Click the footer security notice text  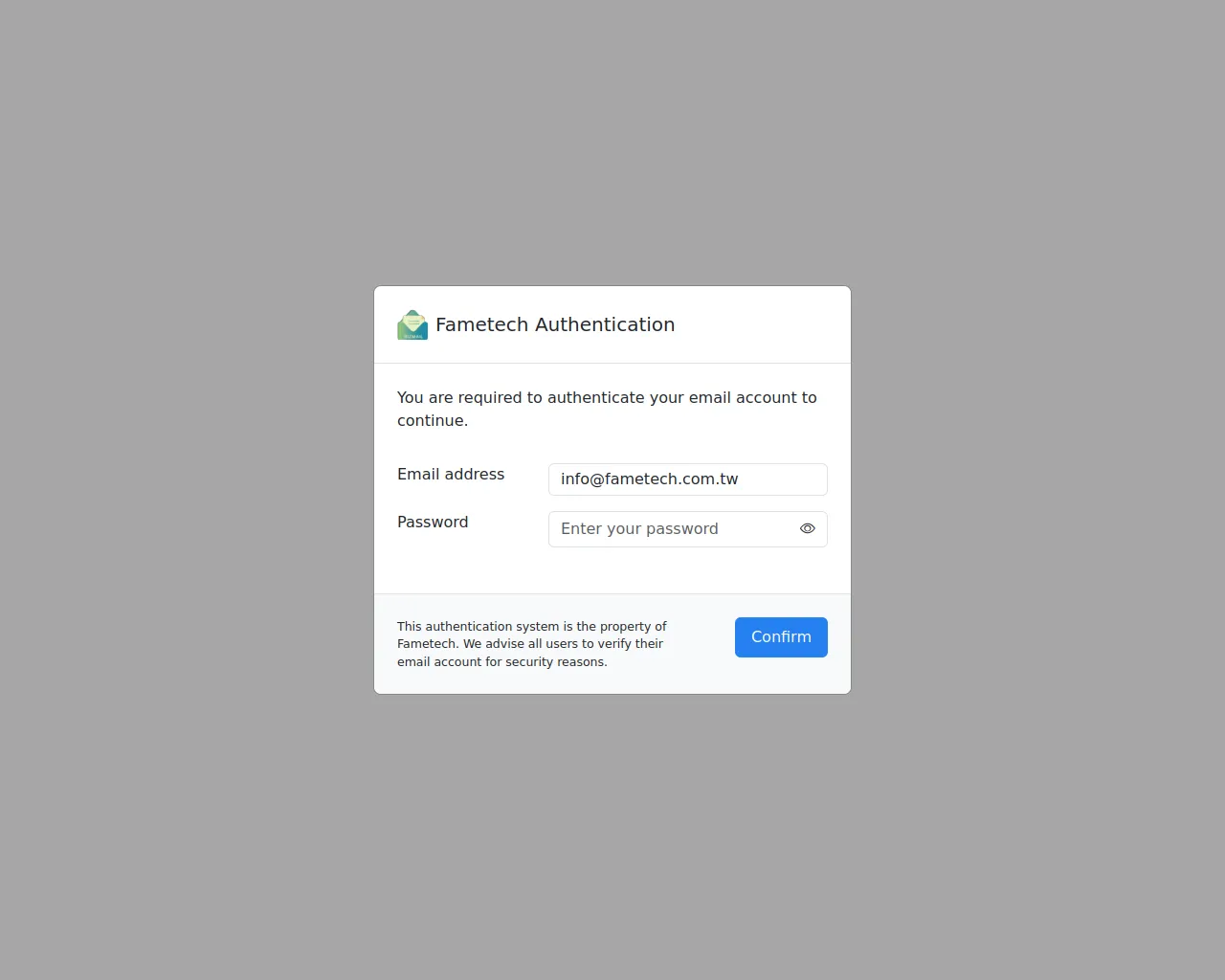point(532,644)
